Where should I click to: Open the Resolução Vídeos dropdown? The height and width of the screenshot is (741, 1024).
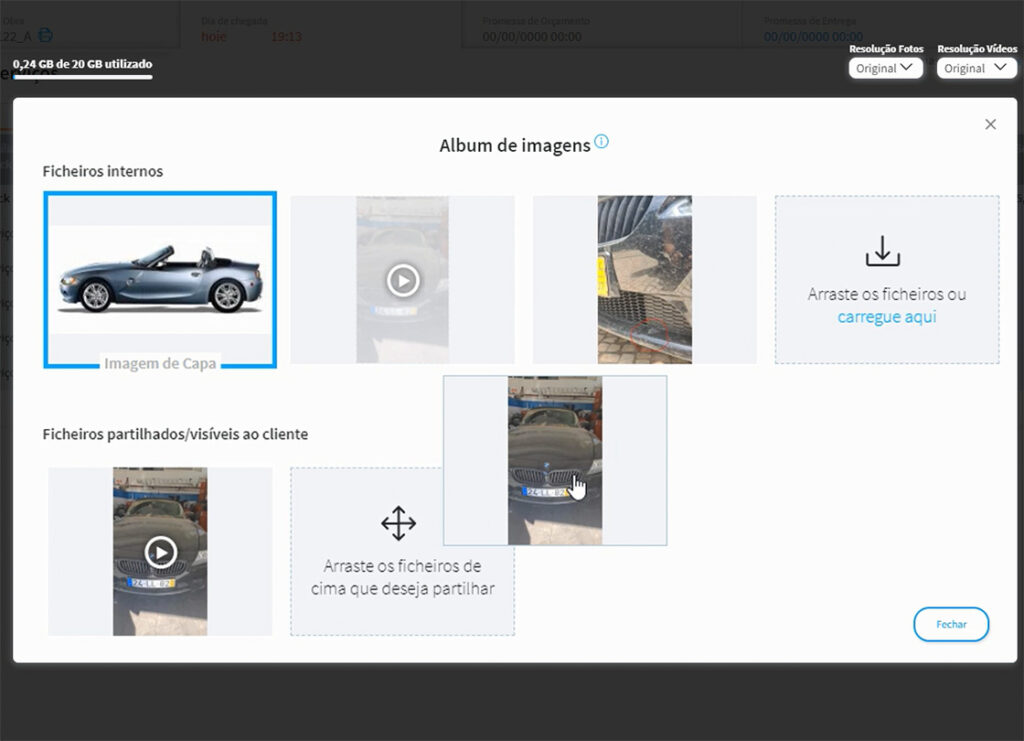click(974, 68)
